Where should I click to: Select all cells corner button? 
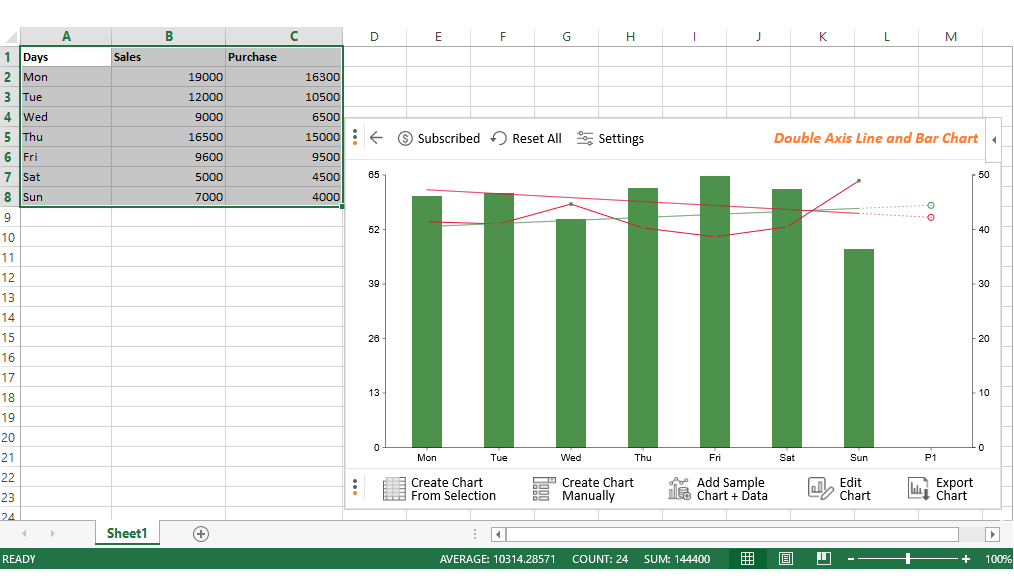(x=10, y=36)
